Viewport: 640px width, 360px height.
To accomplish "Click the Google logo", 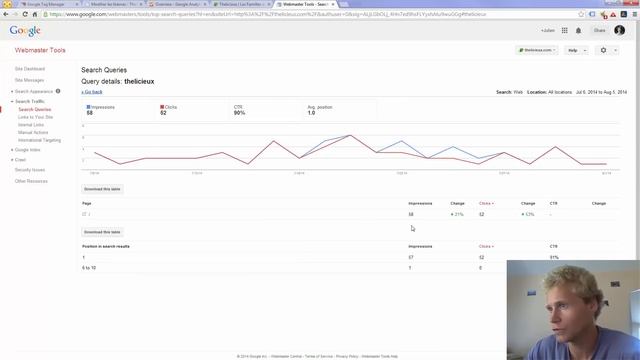I will (25, 31).
